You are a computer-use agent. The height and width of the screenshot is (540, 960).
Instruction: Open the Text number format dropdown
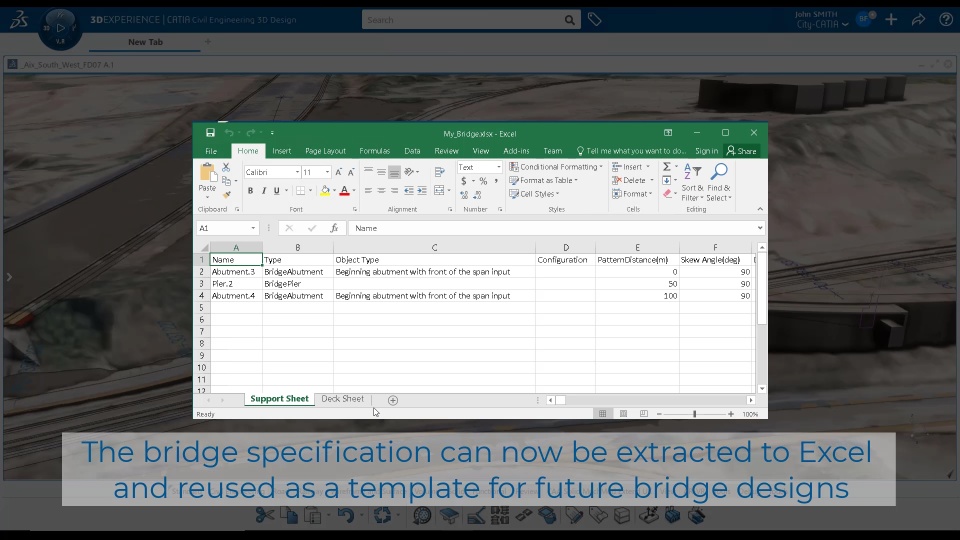click(x=498, y=167)
